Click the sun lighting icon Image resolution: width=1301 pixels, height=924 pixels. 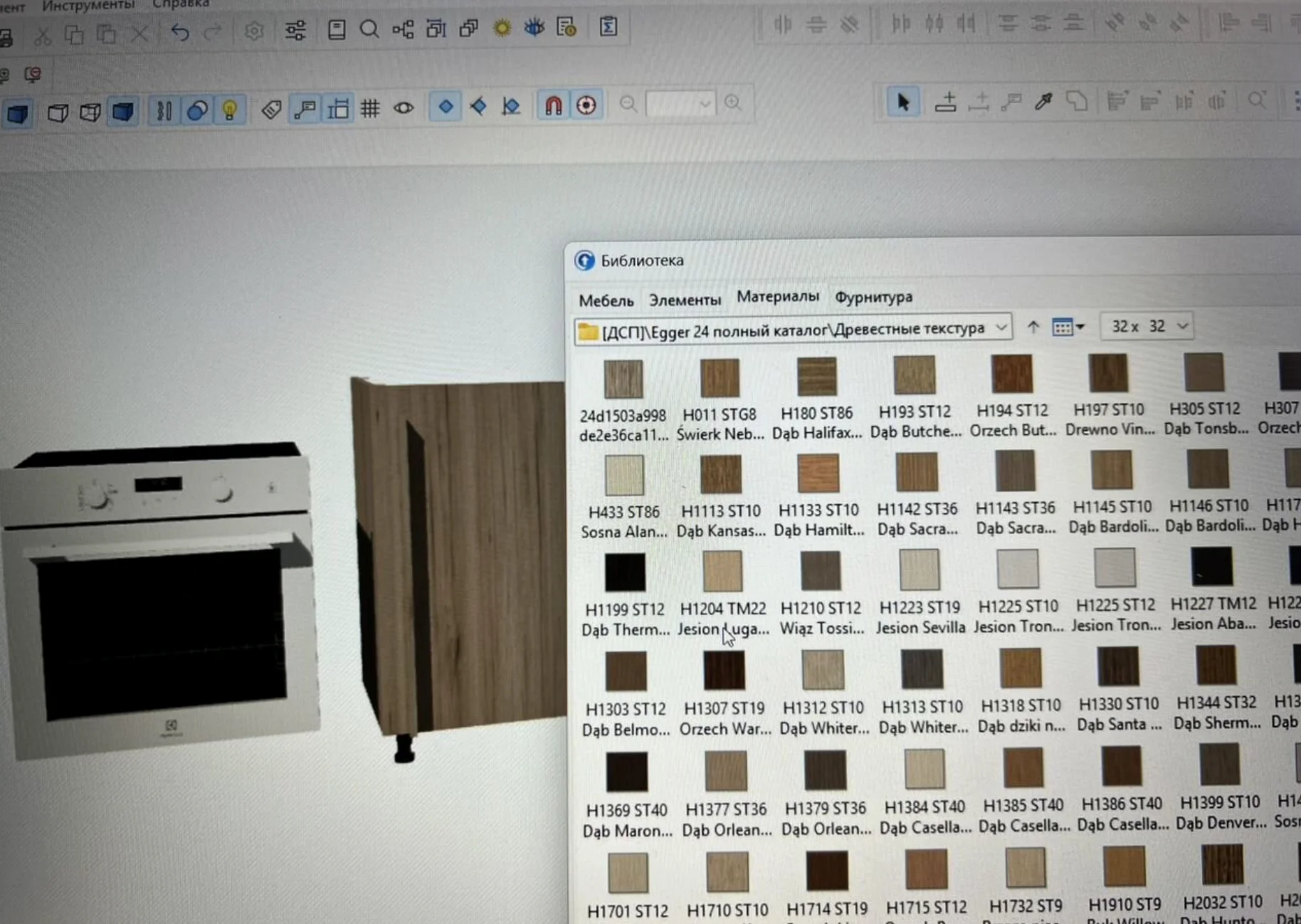coord(502,28)
